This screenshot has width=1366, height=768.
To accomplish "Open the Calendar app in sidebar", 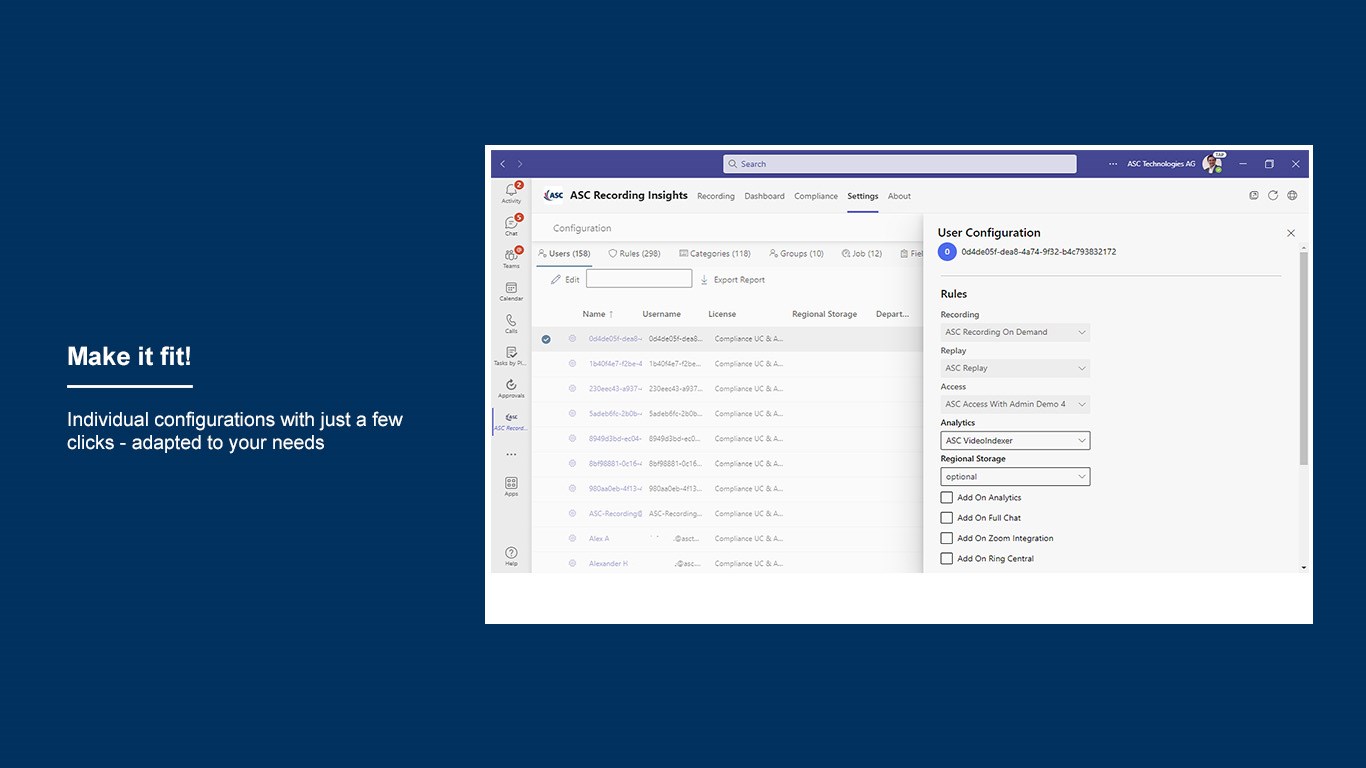I will coord(511,291).
